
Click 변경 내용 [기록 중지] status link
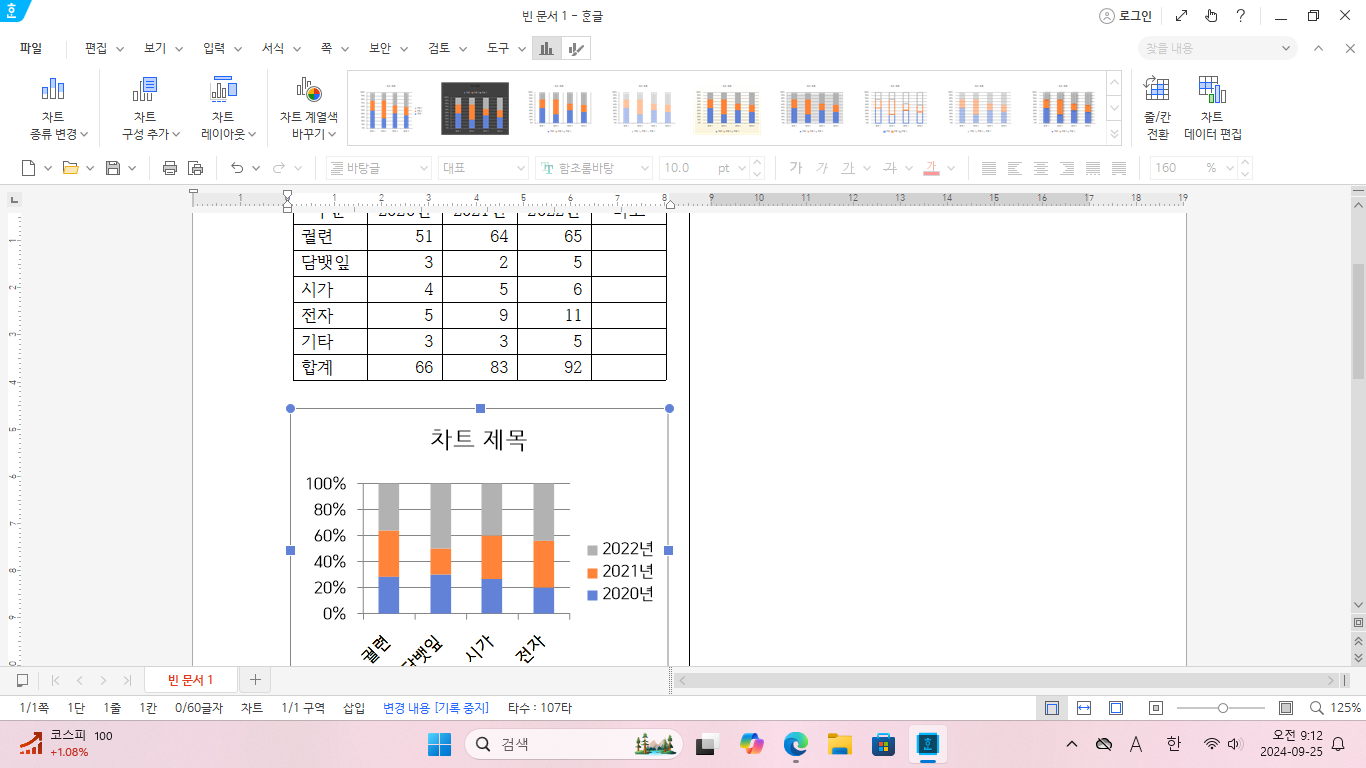(436, 708)
